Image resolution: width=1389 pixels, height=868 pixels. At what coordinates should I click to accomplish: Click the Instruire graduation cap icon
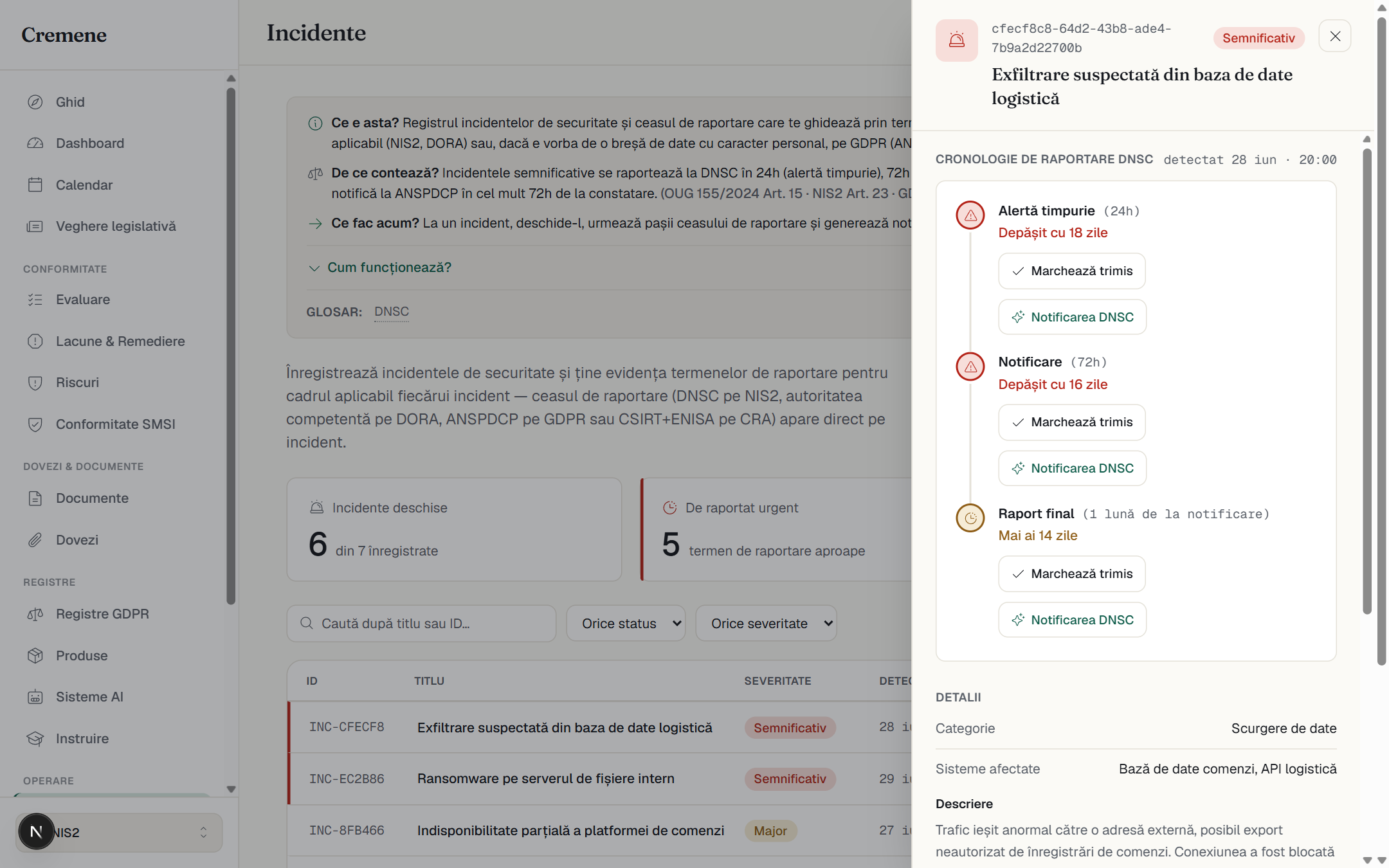coord(35,739)
